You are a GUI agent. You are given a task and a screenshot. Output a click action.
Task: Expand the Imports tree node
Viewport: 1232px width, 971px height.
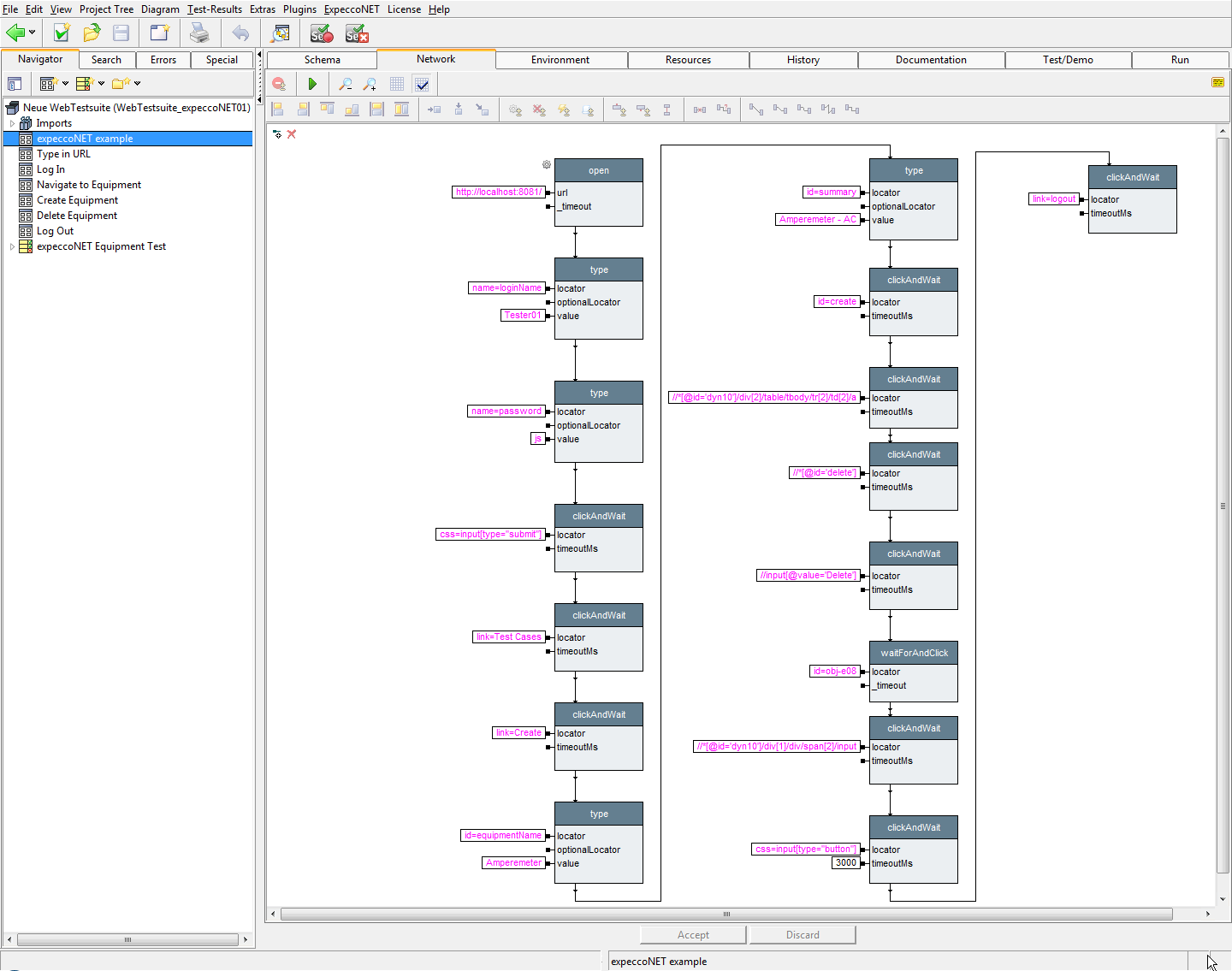click(x=12, y=123)
